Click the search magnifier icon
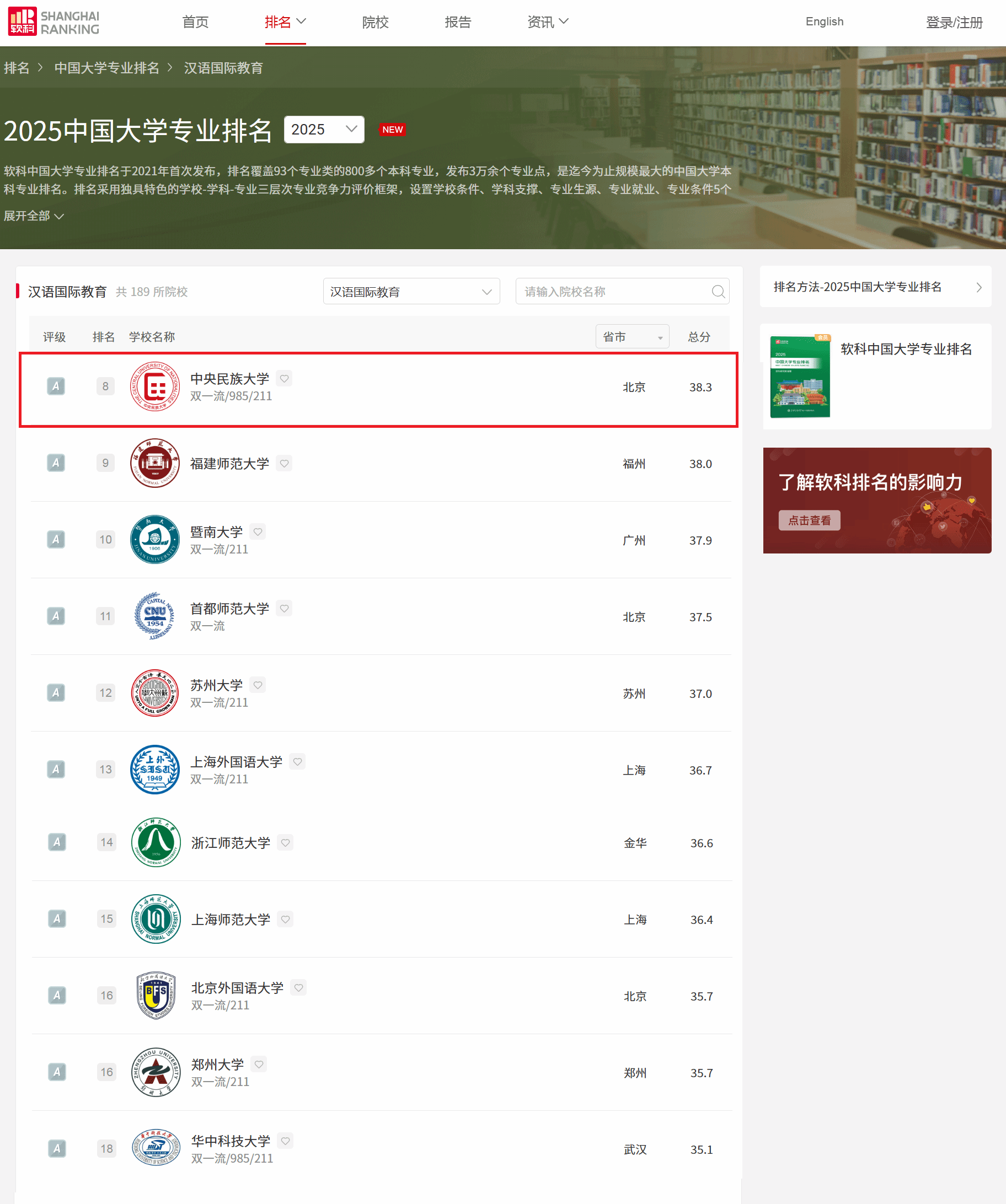This screenshot has width=1006, height=1204. 718,292
